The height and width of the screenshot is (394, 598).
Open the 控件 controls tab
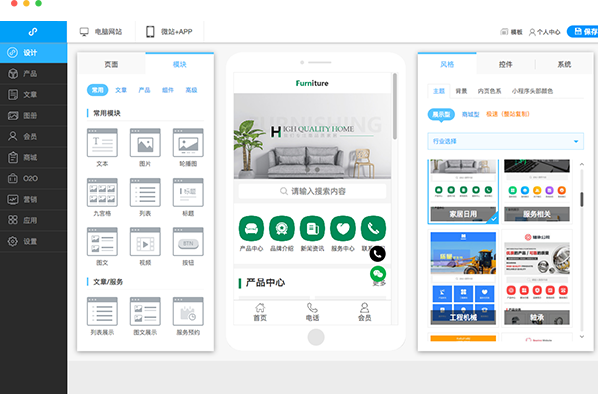506,64
